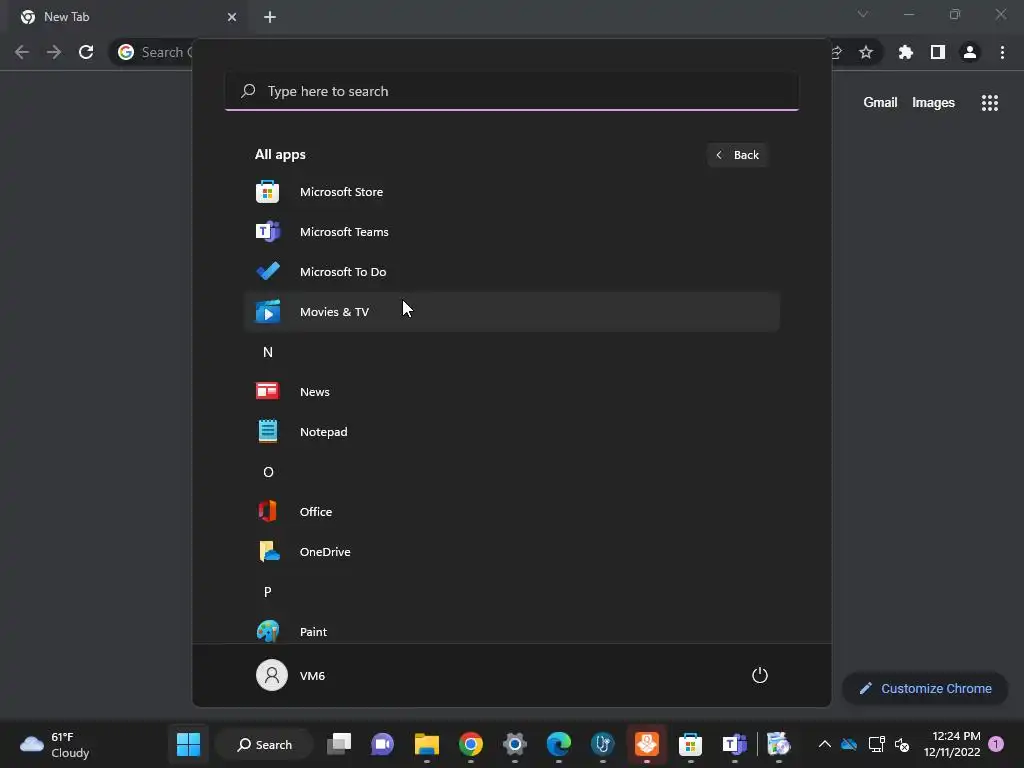Open the power options button
Screen dimensions: 1024x768
[760, 675]
